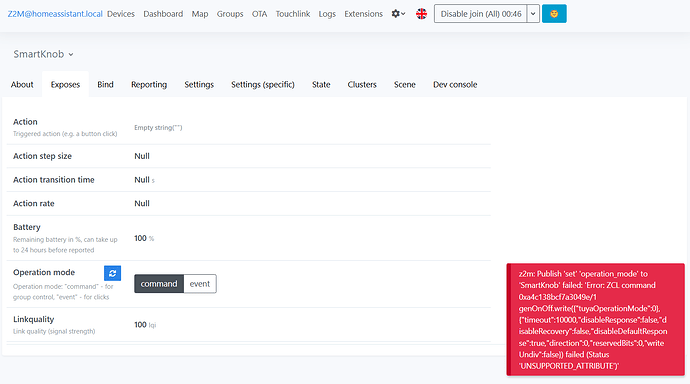Click the Operation mode refresh icon
Screen dimensions: 690x384
click(x=112, y=273)
